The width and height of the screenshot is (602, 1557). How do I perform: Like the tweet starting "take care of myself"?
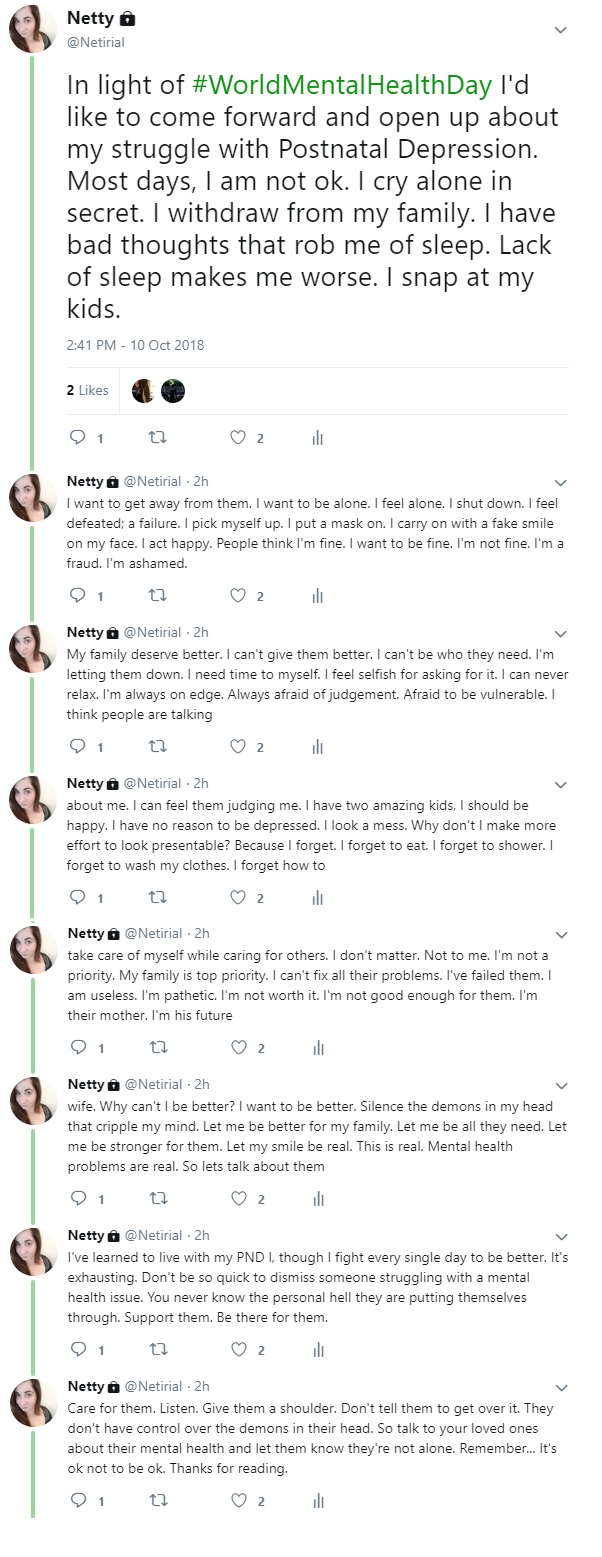point(238,1048)
